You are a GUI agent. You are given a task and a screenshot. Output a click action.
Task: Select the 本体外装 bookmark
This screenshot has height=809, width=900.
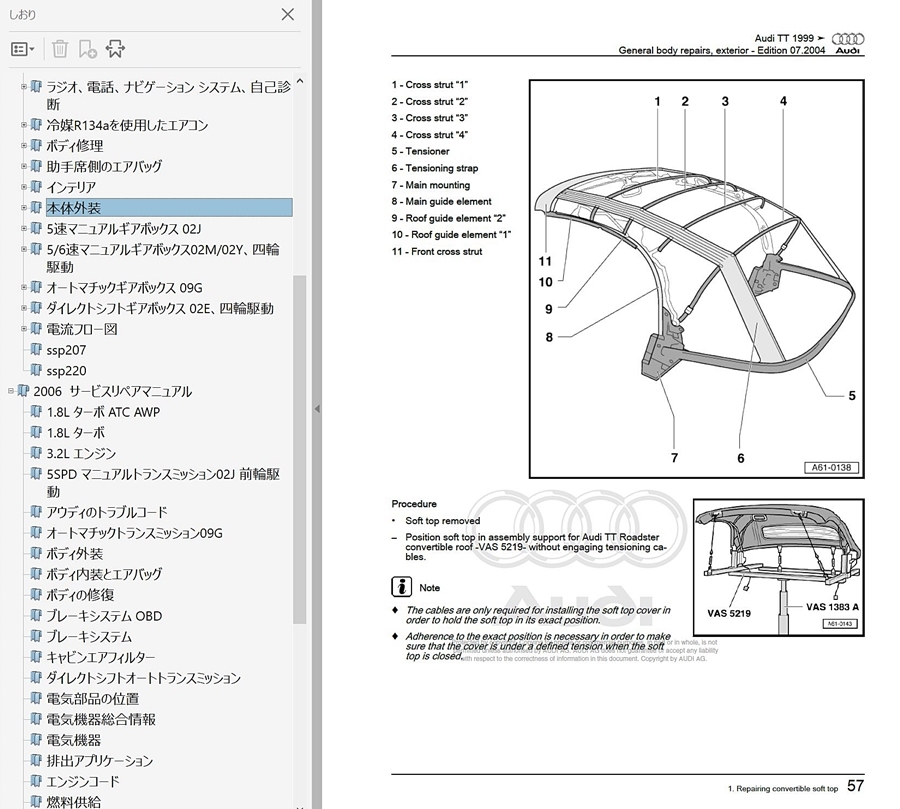pos(169,207)
